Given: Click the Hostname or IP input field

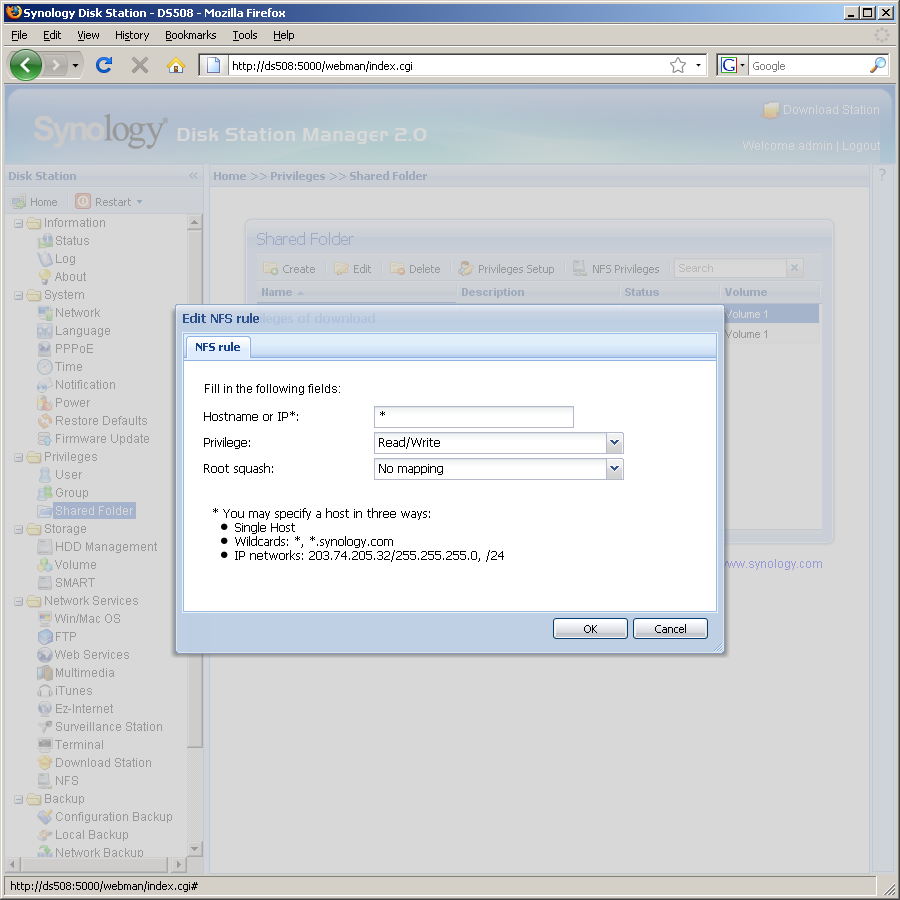Looking at the screenshot, I should (x=474, y=417).
